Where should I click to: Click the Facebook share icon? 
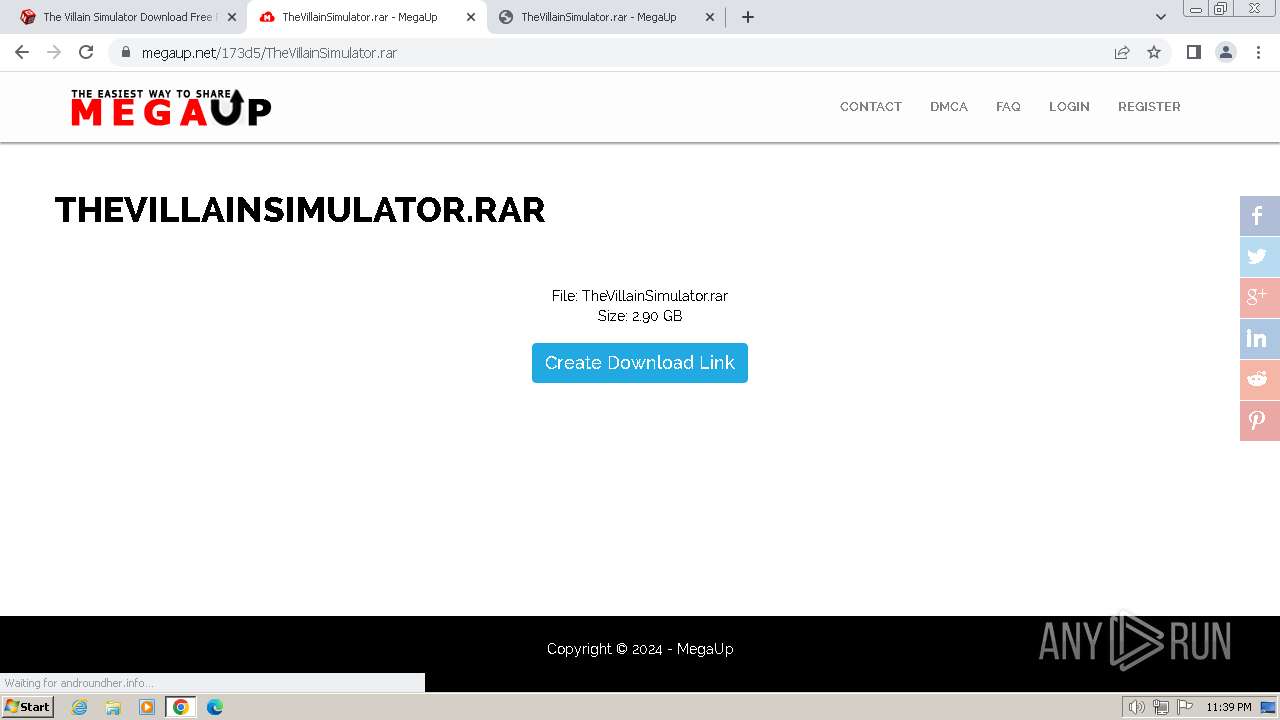(1259, 216)
